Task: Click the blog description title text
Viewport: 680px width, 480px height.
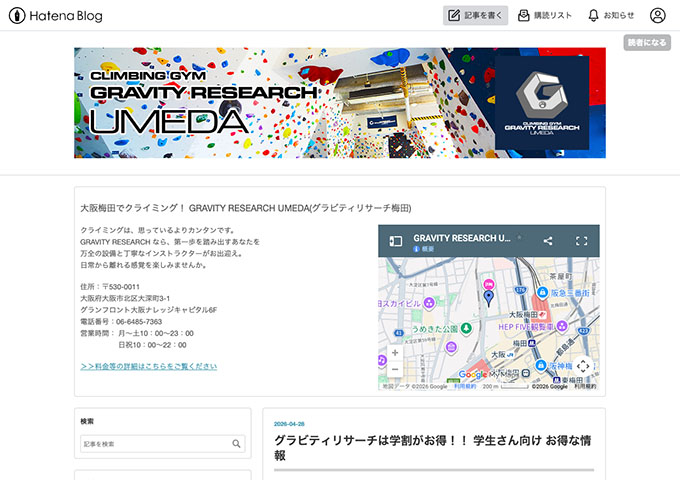Action: [245, 208]
